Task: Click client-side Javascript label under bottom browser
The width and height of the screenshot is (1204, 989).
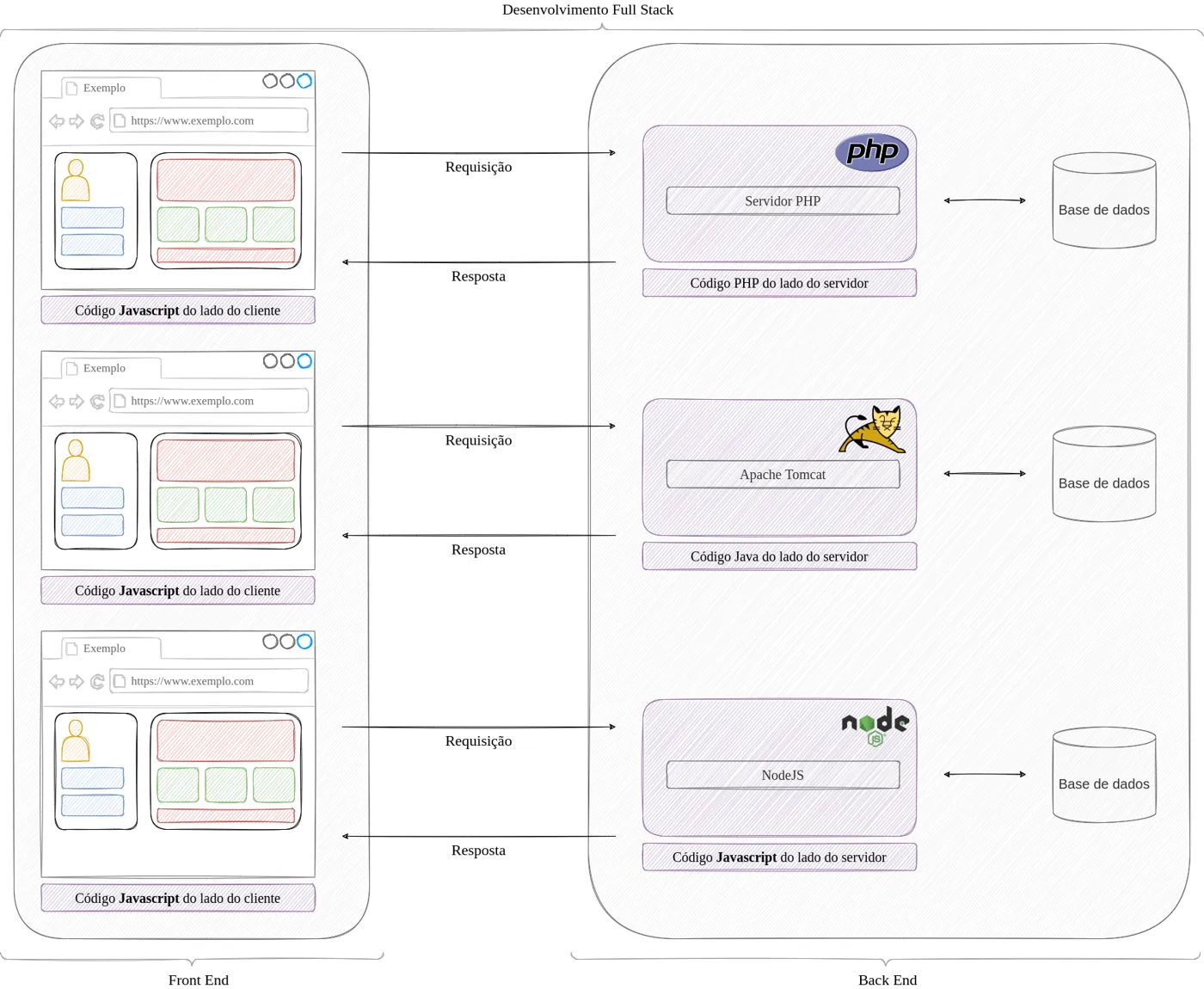Action: [x=178, y=898]
